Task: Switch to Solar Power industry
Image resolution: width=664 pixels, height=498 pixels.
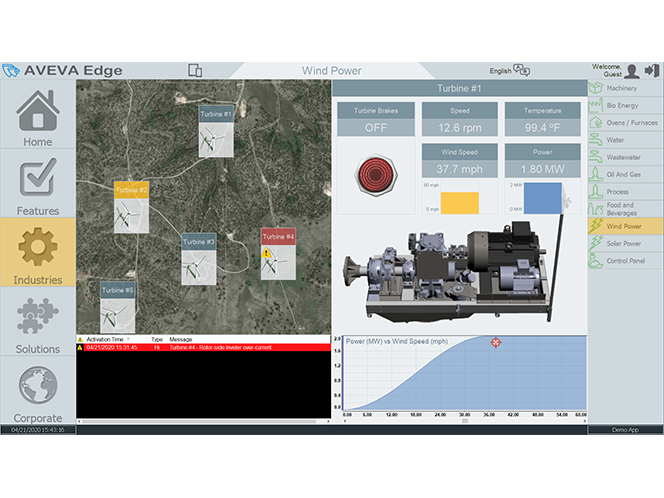Action: coord(624,244)
